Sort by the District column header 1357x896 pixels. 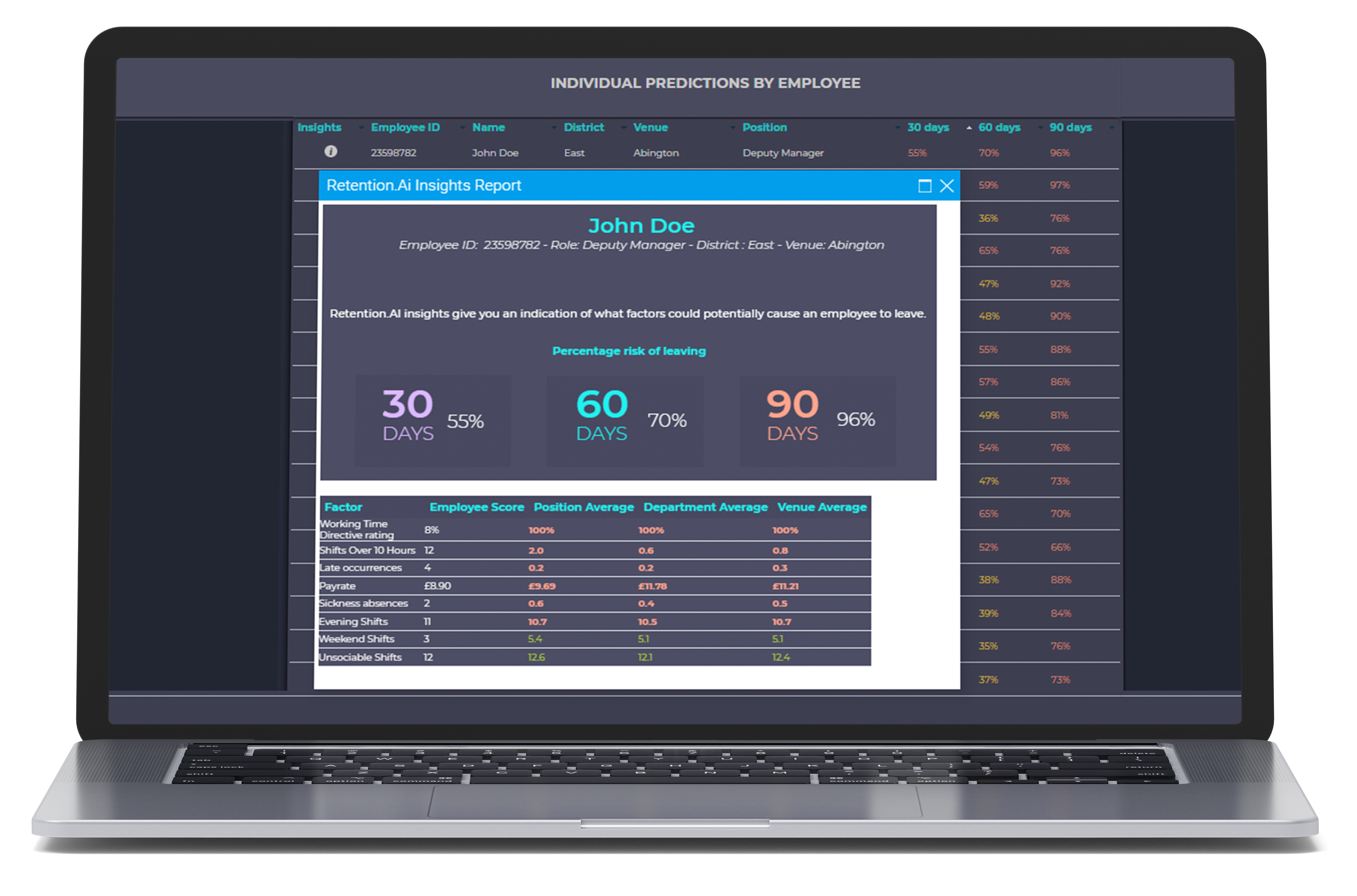583,127
